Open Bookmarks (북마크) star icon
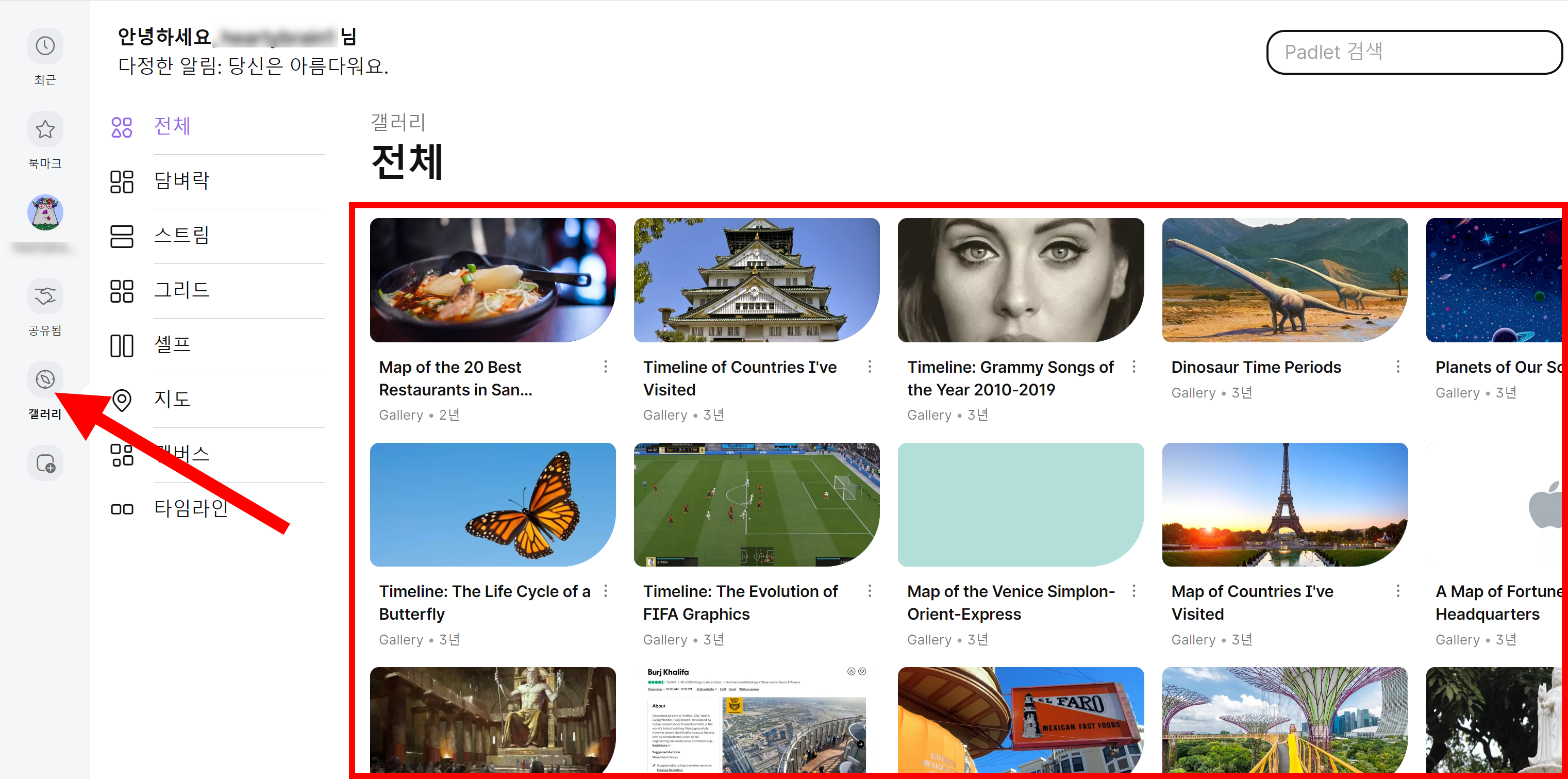This screenshot has width=1568, height=779. pos(45,129)
